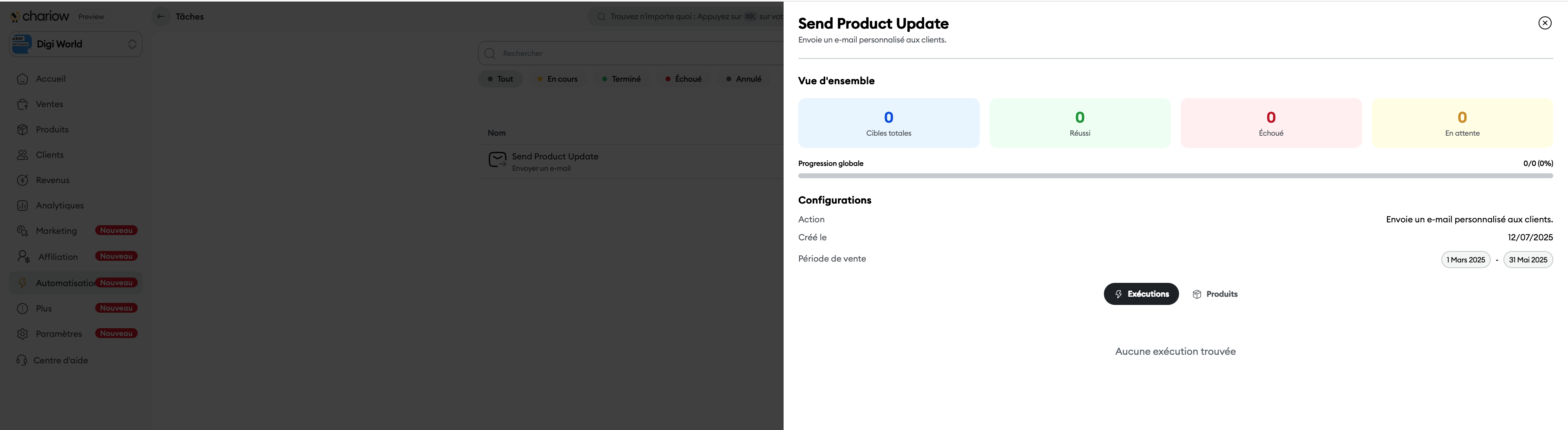Image resolution: width=1568 pixels, height=430 pixels.
Task: Switch to the Exécutions tab
Action: point(1141,294)
